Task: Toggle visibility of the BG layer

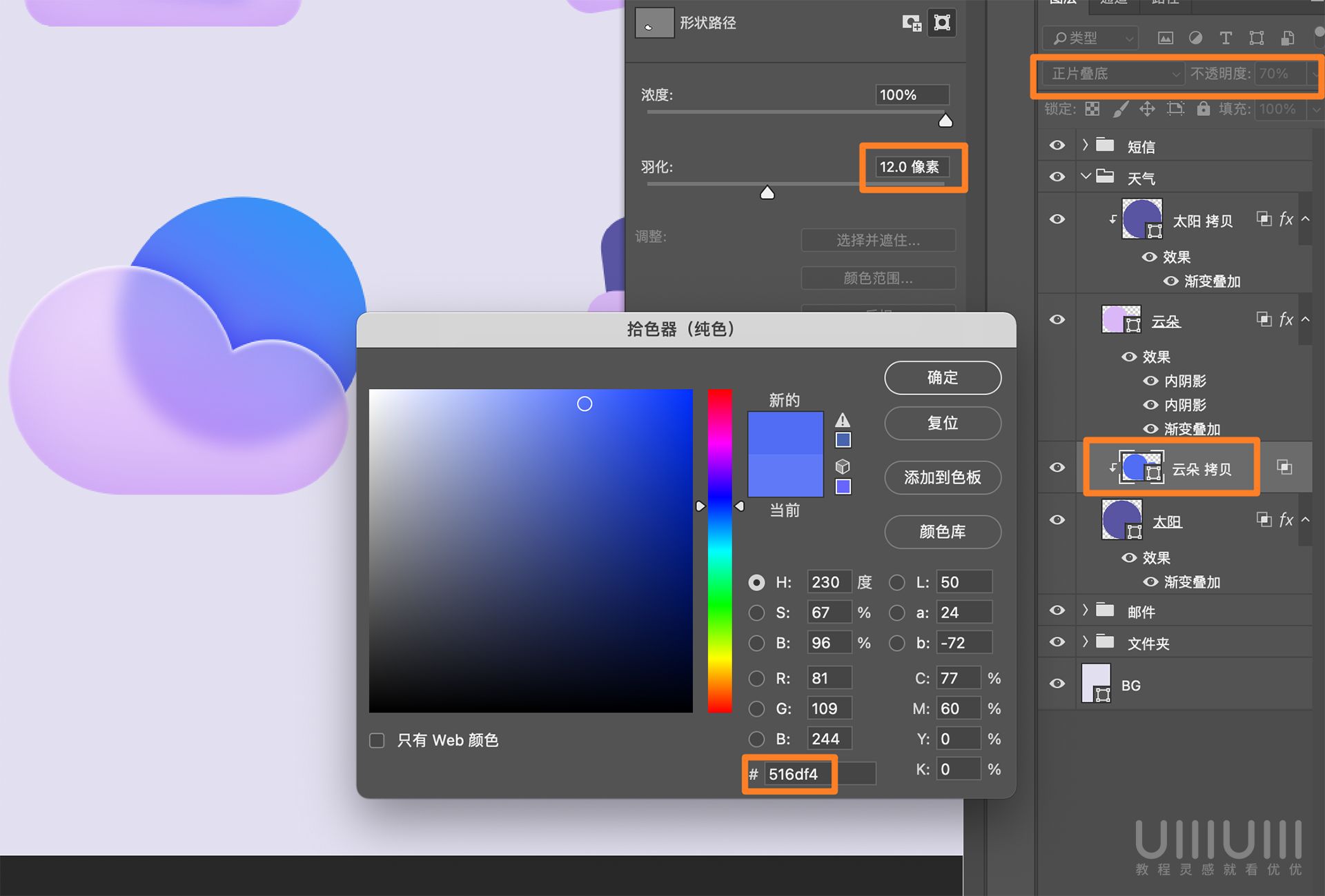Action: [1057, 684]
